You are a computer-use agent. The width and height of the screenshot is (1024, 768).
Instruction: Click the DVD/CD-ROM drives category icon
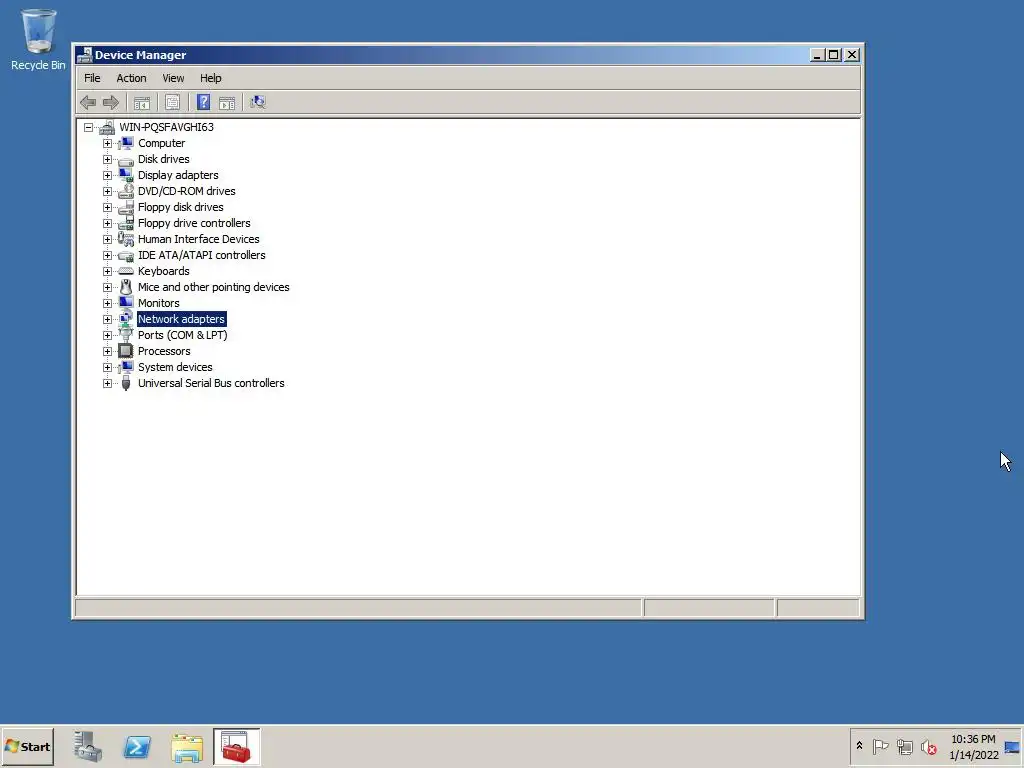point(126,191)
